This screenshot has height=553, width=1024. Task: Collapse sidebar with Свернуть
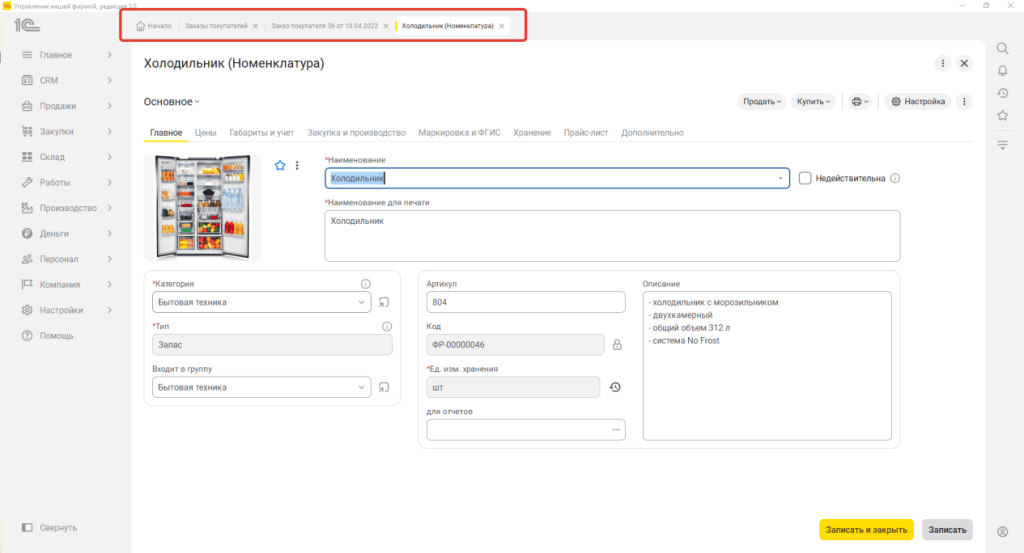(50, 528)
